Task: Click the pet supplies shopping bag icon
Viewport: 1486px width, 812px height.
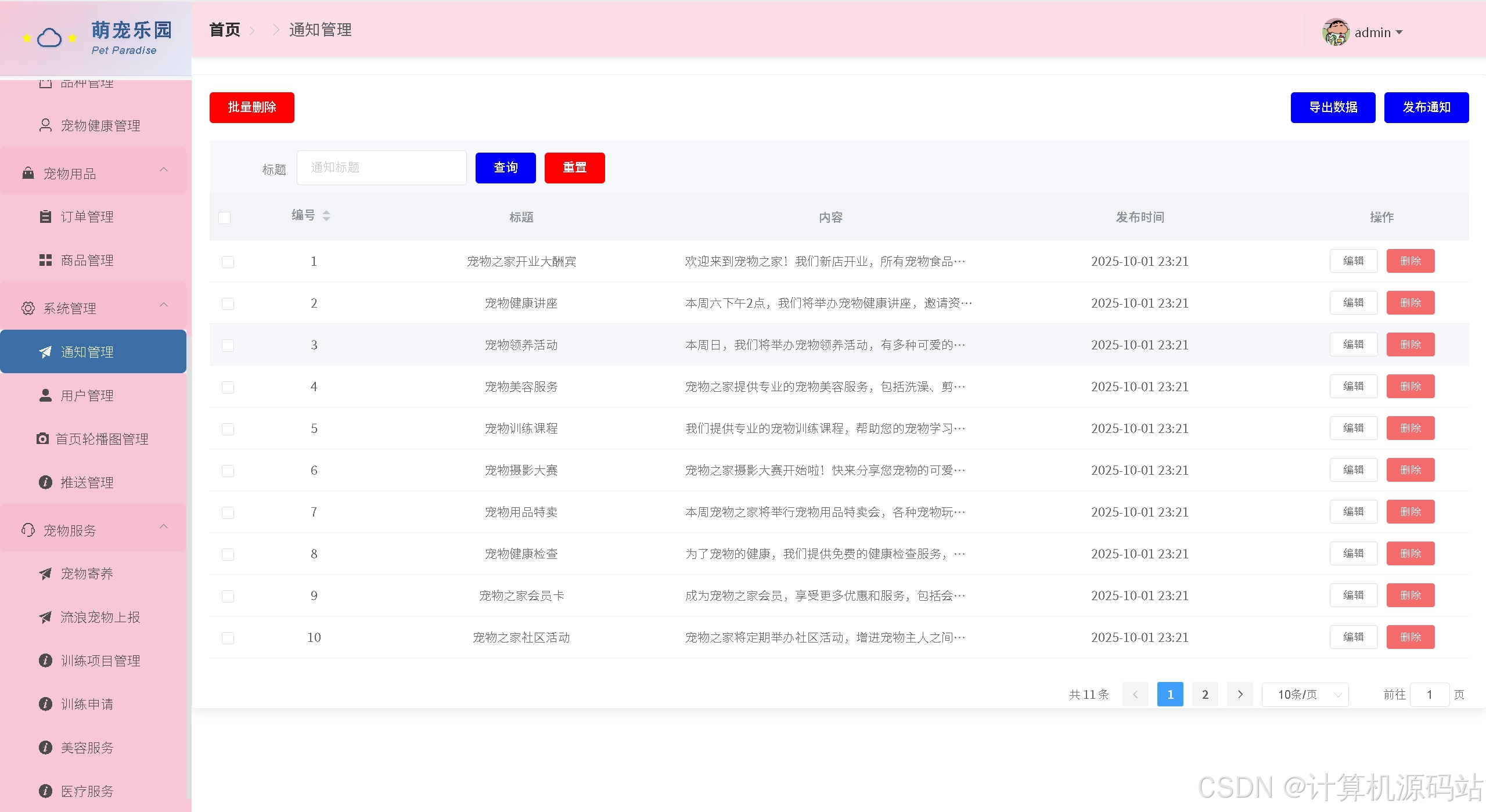Action: point(28,173)
